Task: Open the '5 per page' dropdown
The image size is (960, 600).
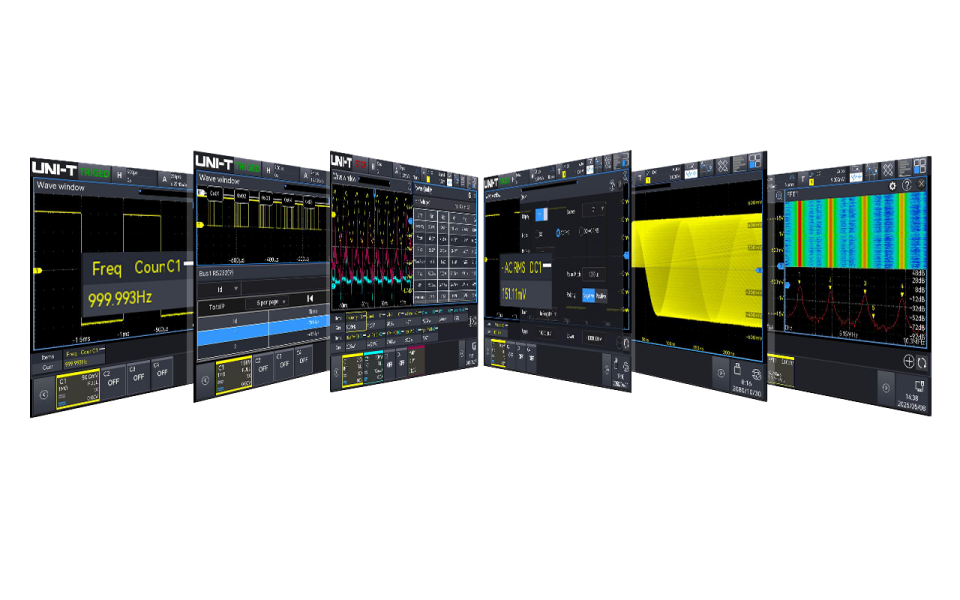Action: click(x=270, y=302)
